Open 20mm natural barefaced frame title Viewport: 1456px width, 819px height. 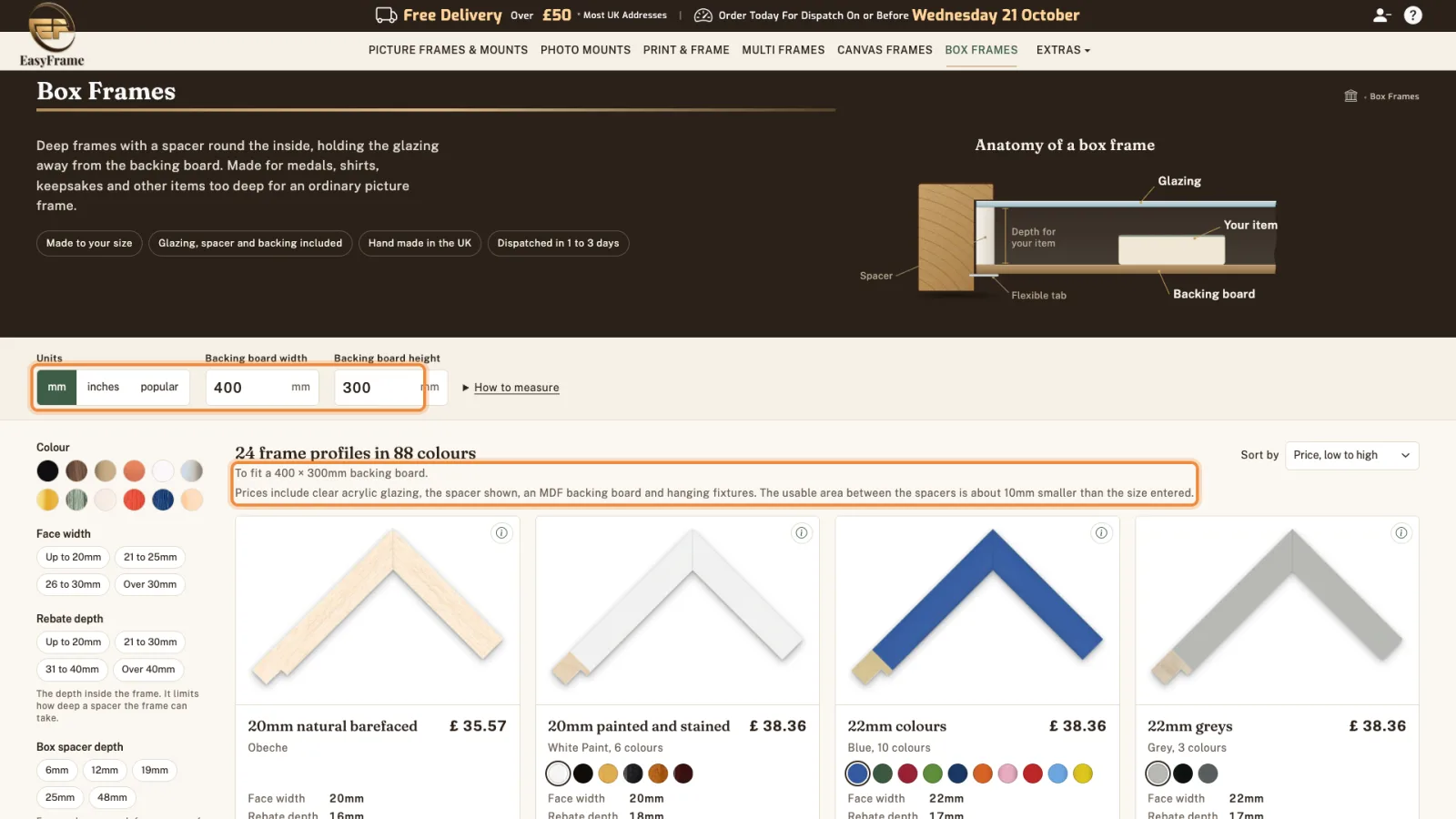[332, 726]
